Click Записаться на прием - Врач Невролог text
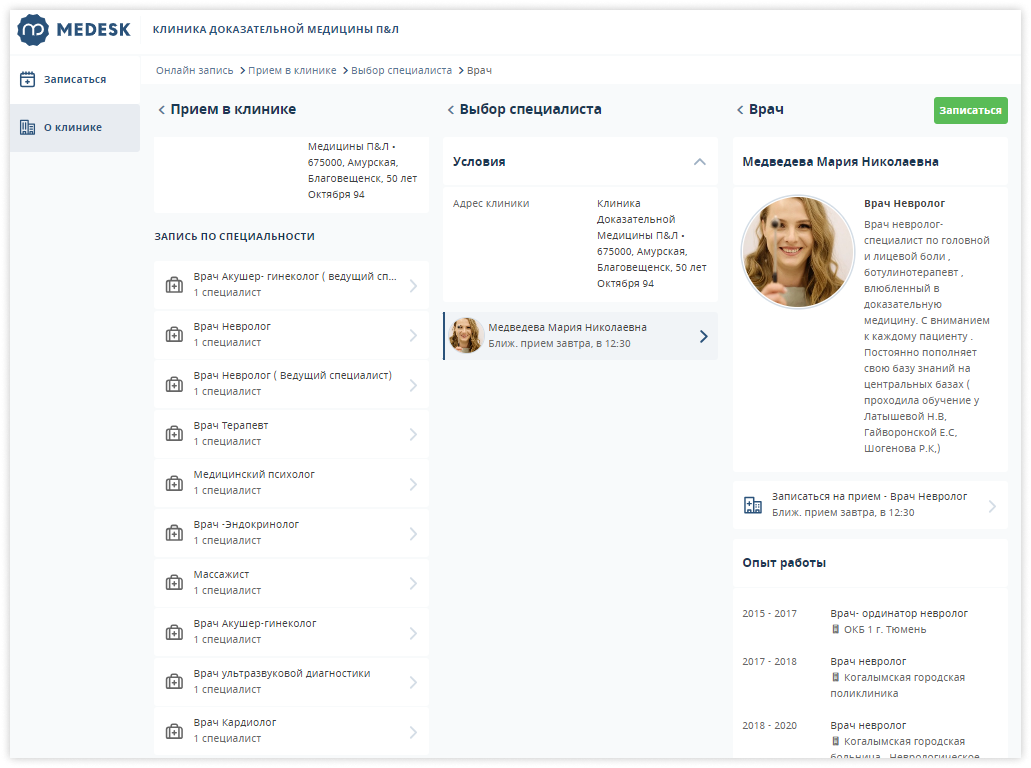Image resolution: width=1031 pixels, height=768 pixels. [869, 496]
